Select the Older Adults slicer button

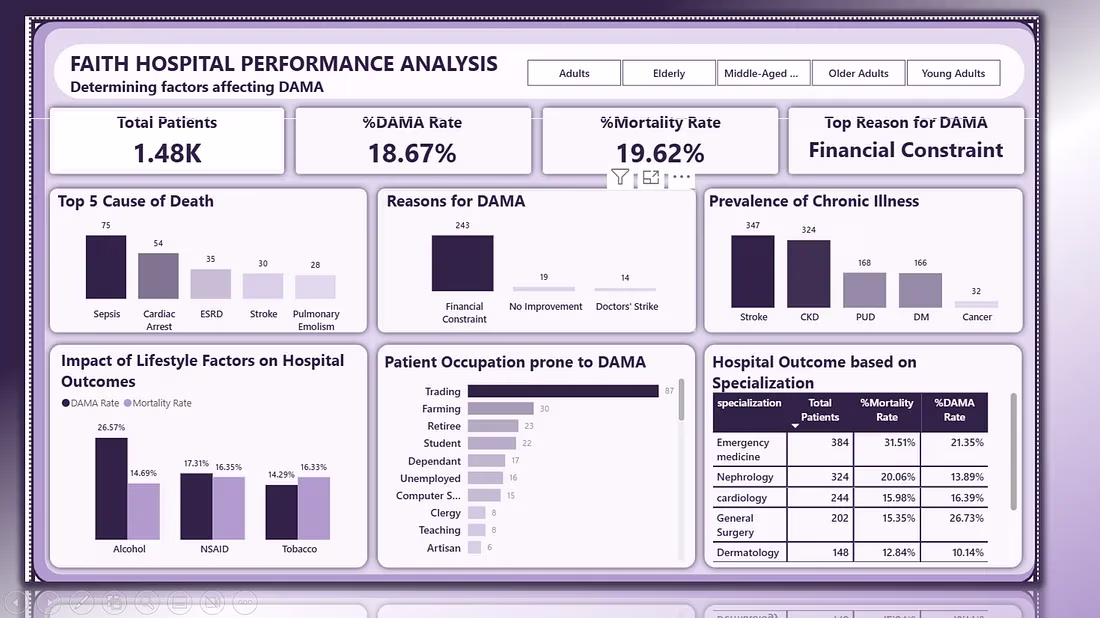pyautogui.click(x=858, y=73)
